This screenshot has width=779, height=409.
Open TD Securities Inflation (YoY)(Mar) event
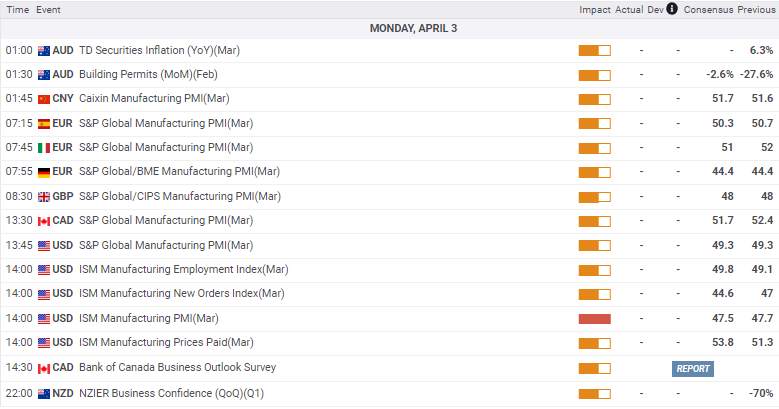(159, 50)
